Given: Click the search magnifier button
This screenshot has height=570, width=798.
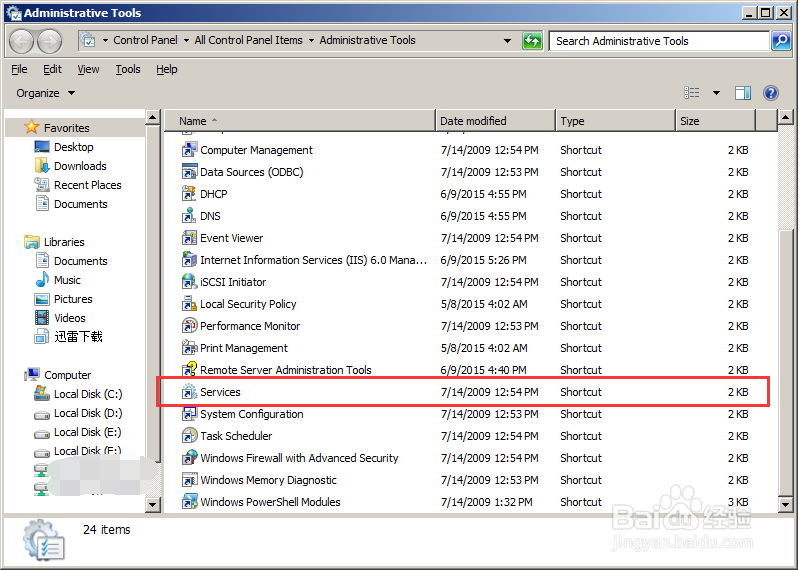Looking at the screenshot, I should pos(781,41).
